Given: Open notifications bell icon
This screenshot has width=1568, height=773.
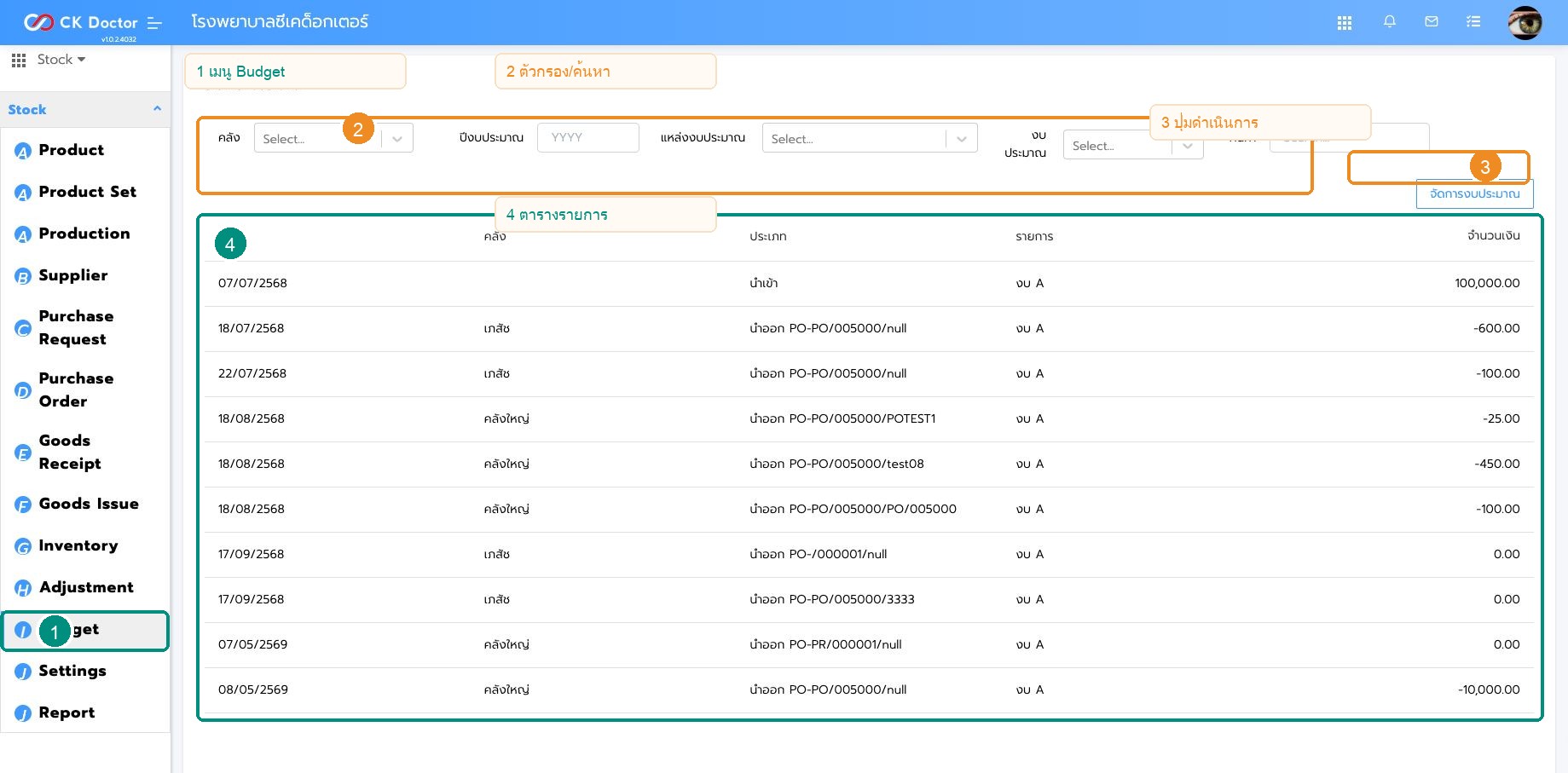Looking at the screenshot, I should (x=1390, y=21).
